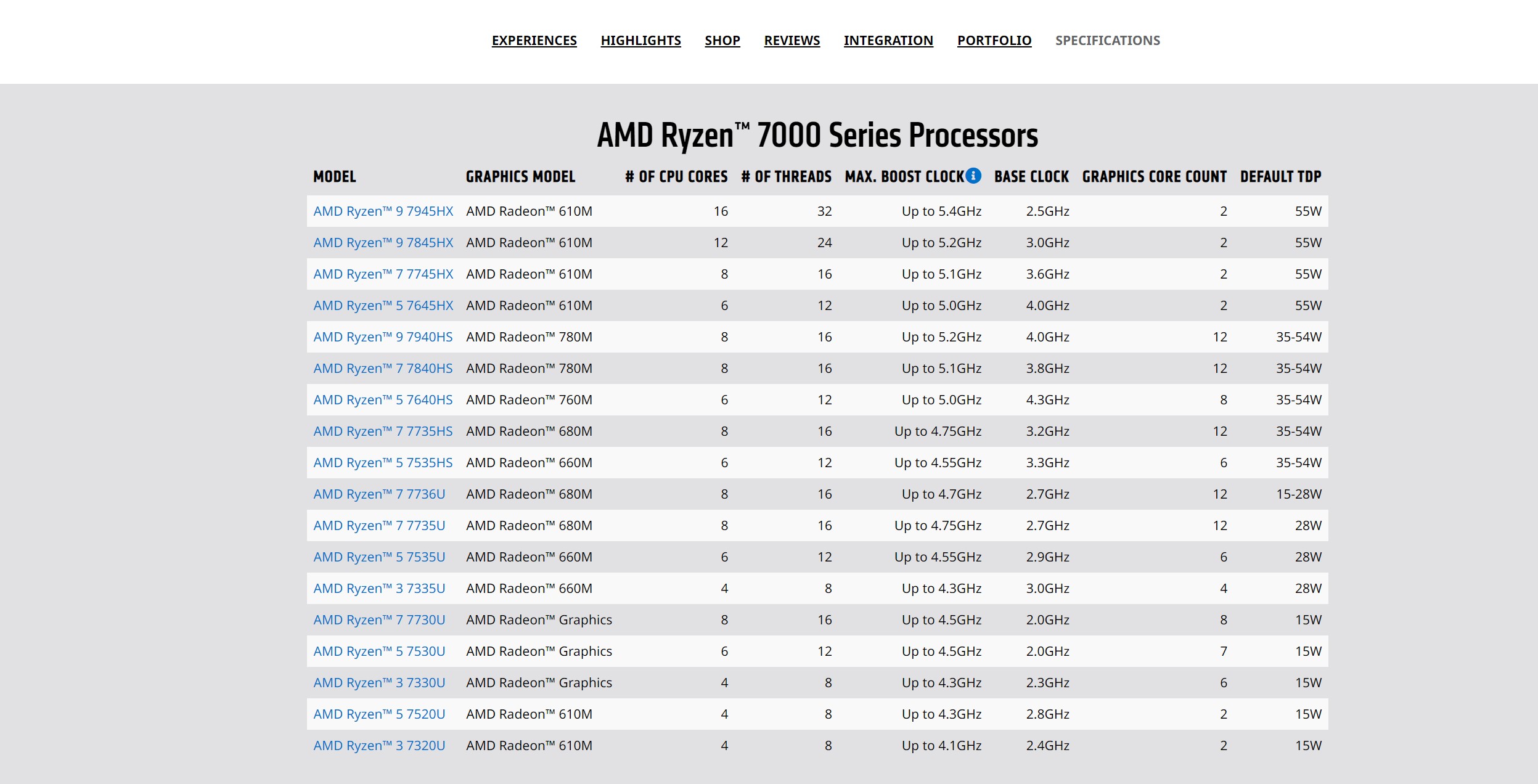Screen dimensions: 1538x784
Task: Open the Shop navigation link
Action: tap(722, 41)
